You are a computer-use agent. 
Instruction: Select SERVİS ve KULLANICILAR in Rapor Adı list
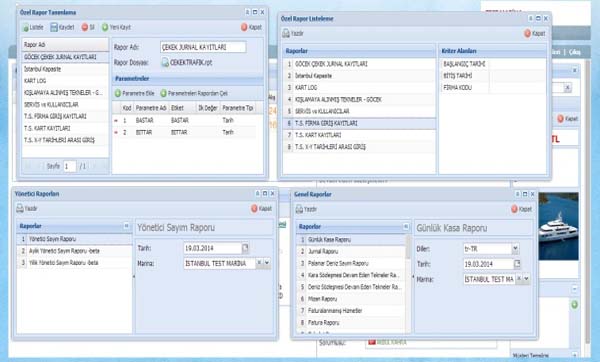[65, 105]
